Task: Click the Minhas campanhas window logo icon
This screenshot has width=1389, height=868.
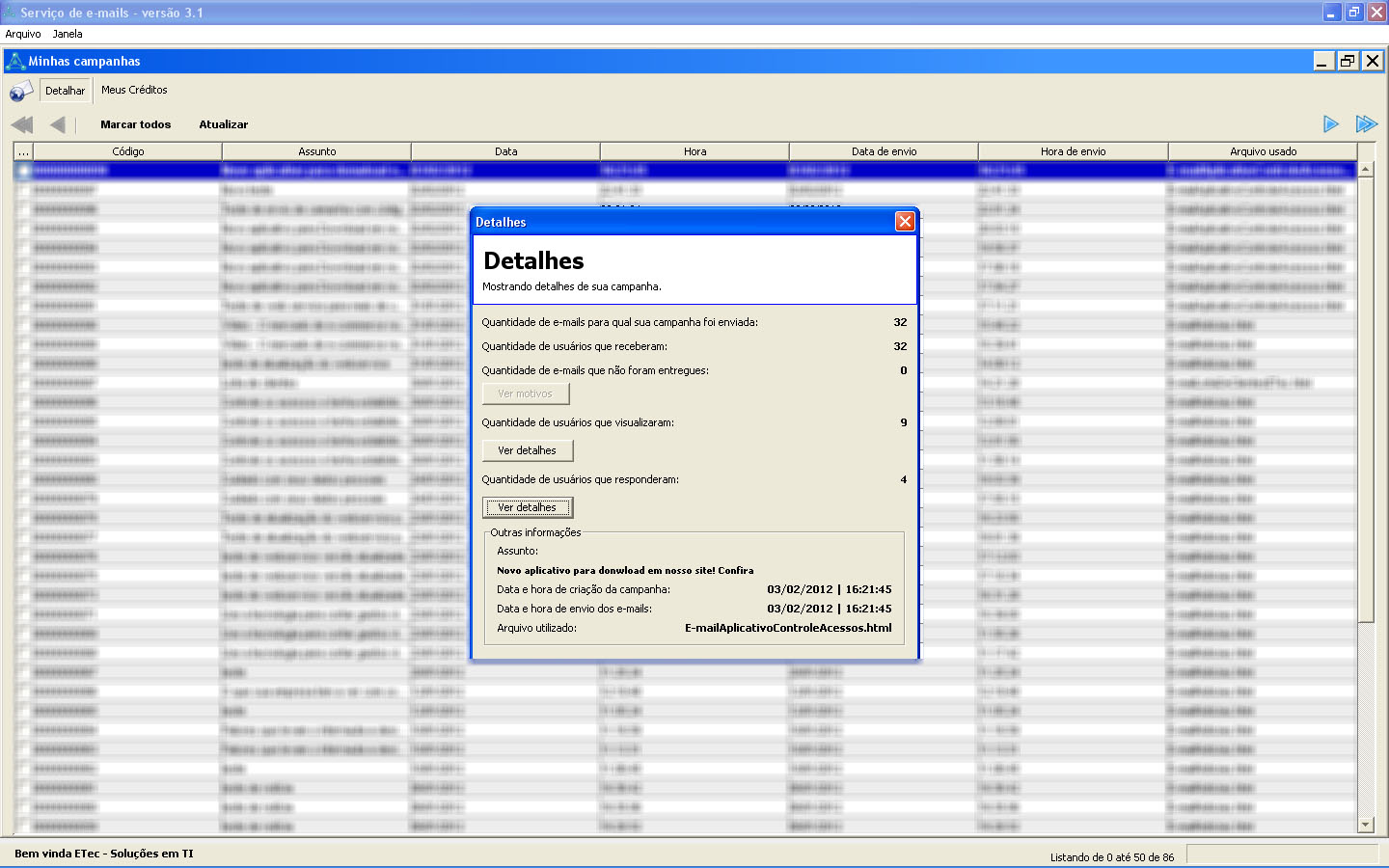Action: coord(14,61)
